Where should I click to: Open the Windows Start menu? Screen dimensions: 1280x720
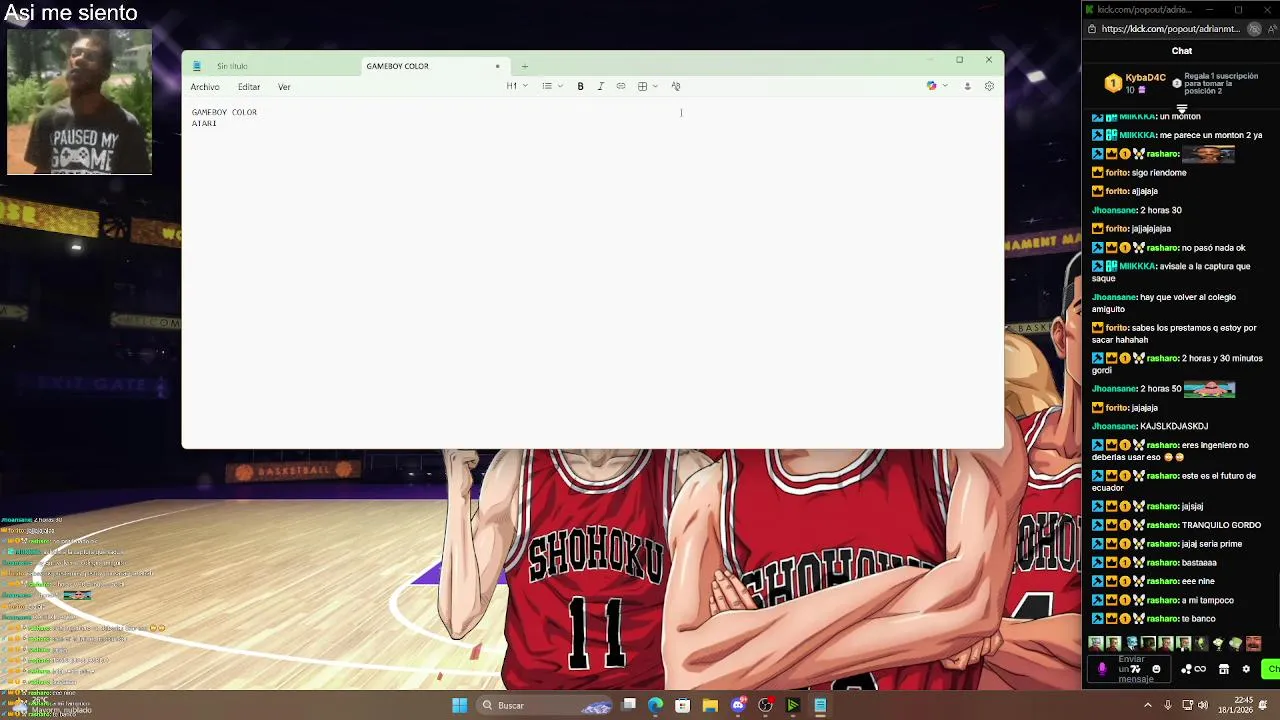click(459, 705)
